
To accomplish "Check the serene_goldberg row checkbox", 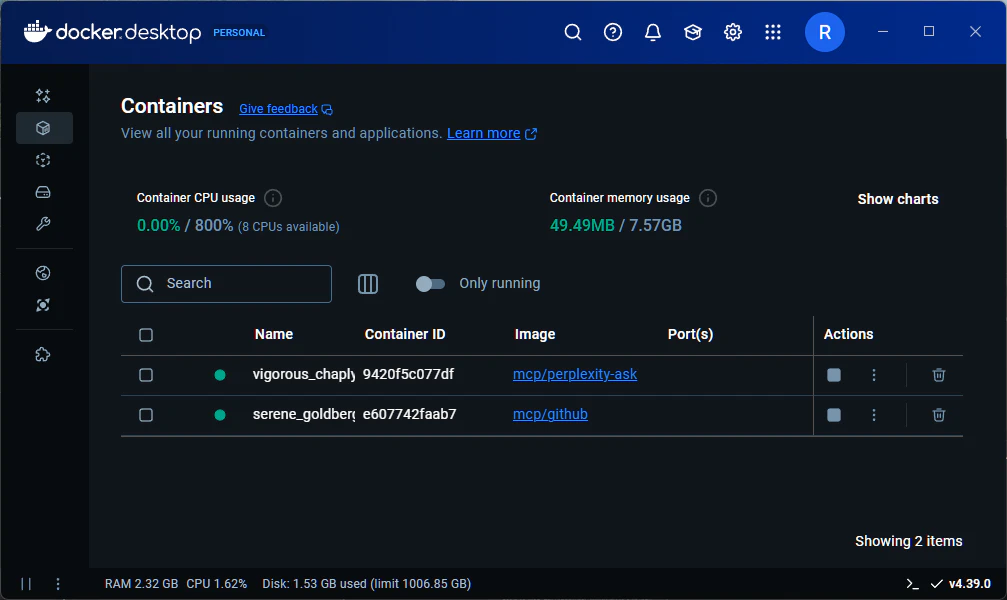I will point(146,415).
